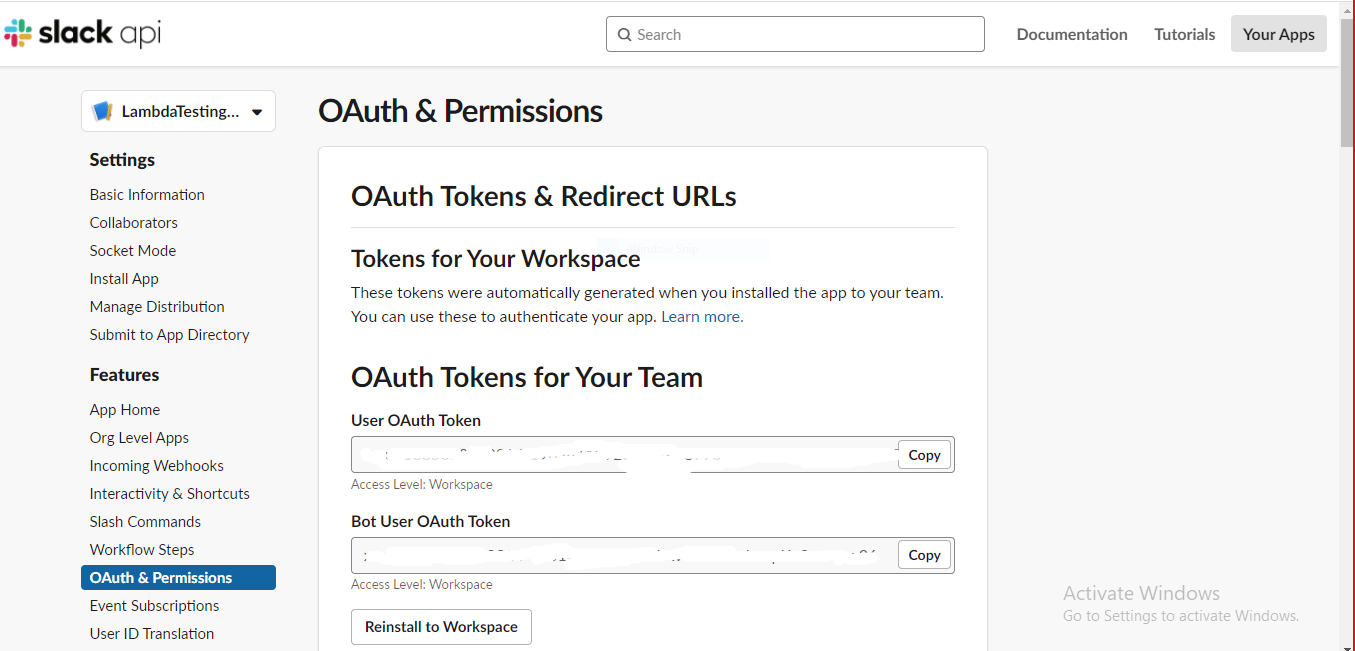Select Submit to App Directory
The width and height of the screenshot is (1355, 651).
170,335
